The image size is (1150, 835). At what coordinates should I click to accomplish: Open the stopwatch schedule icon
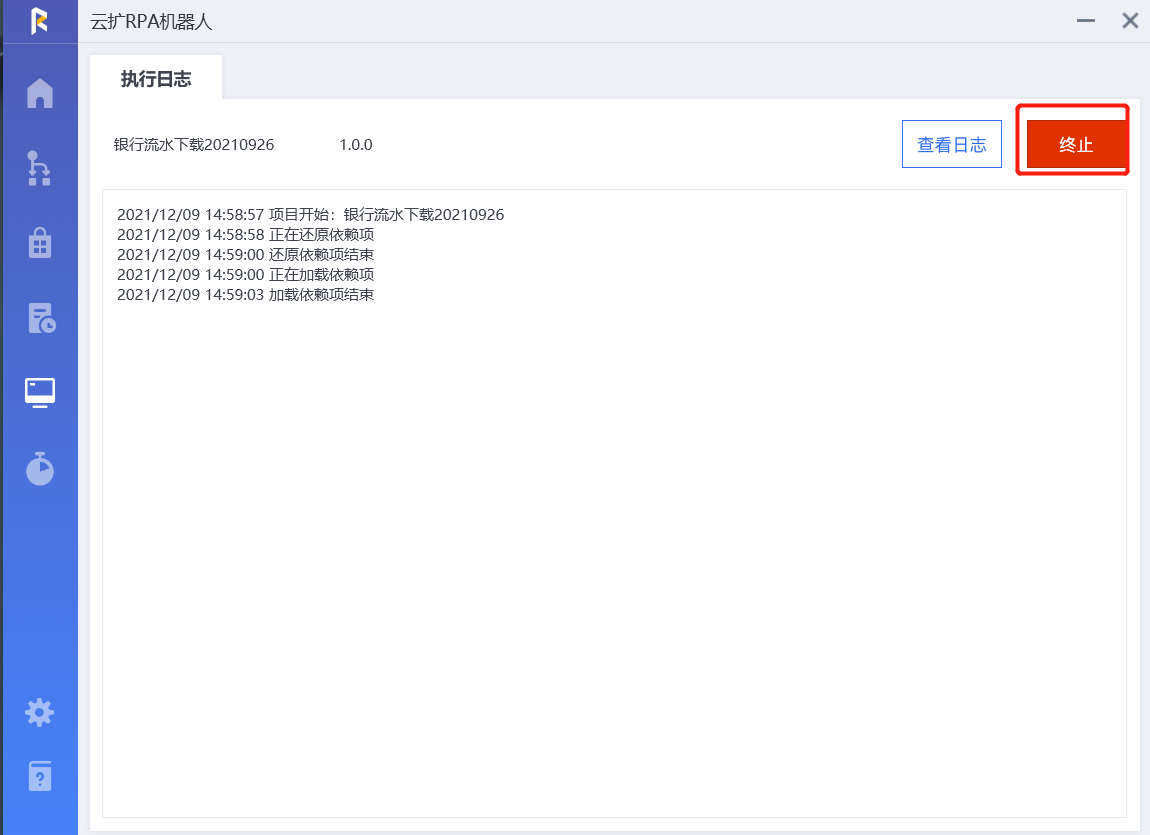click(40, 468)
